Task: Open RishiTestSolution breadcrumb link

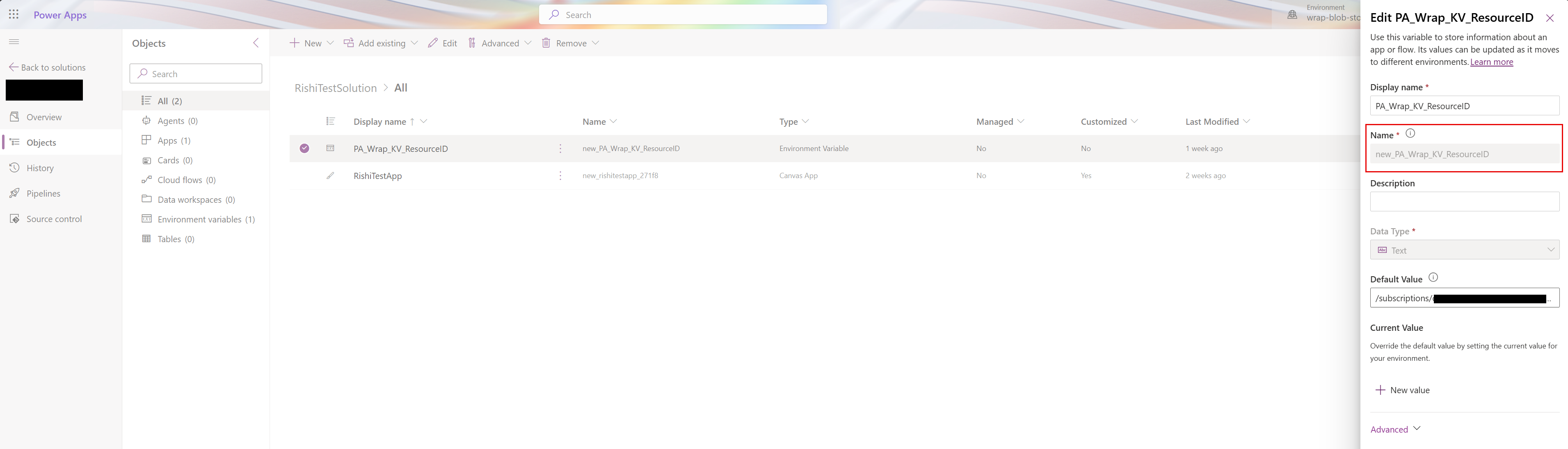Action: coord(336,88)
